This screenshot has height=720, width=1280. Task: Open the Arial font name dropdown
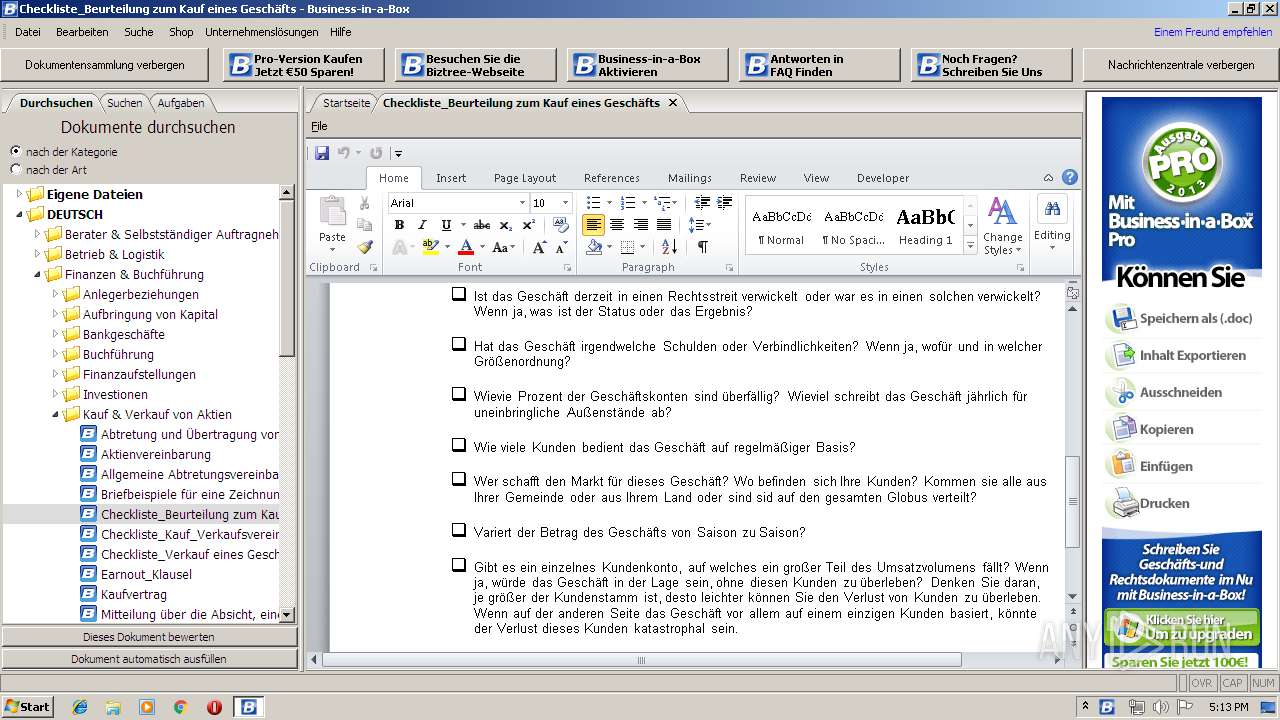pyautogui.click(x=521, y=203)
